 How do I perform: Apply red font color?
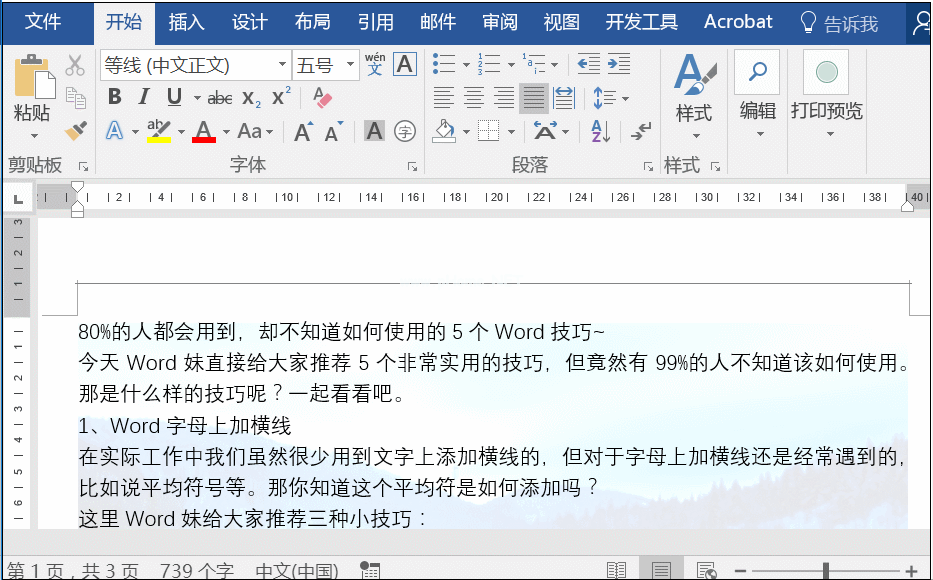pyautogui.click(x=203, y=131)
